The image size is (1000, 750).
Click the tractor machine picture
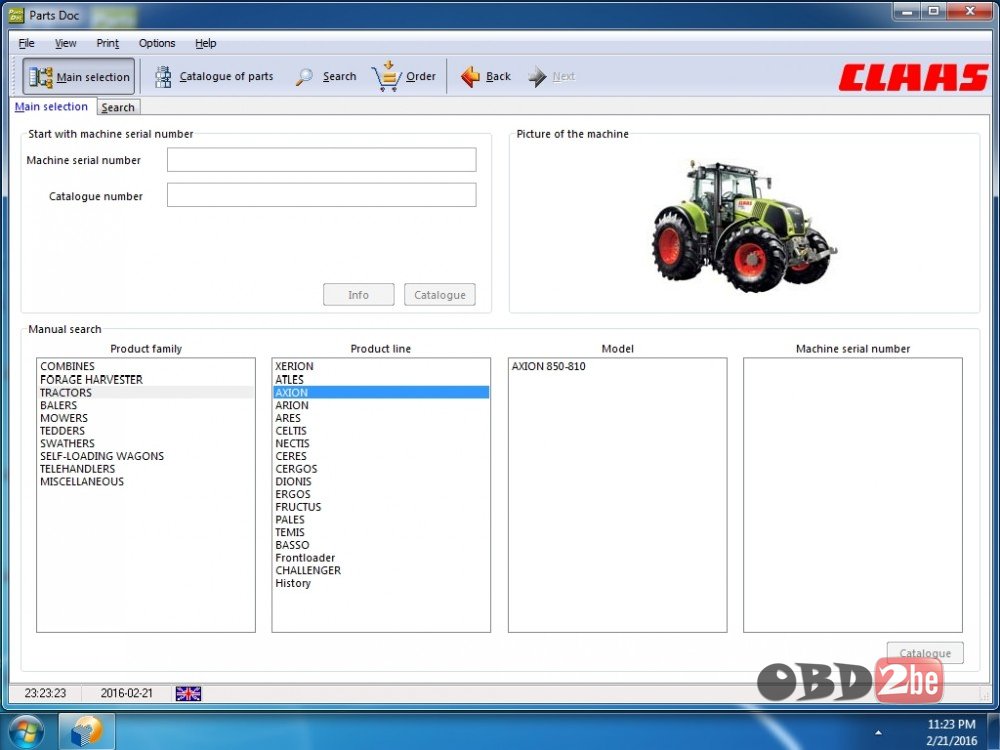click(x=744, y=226)
